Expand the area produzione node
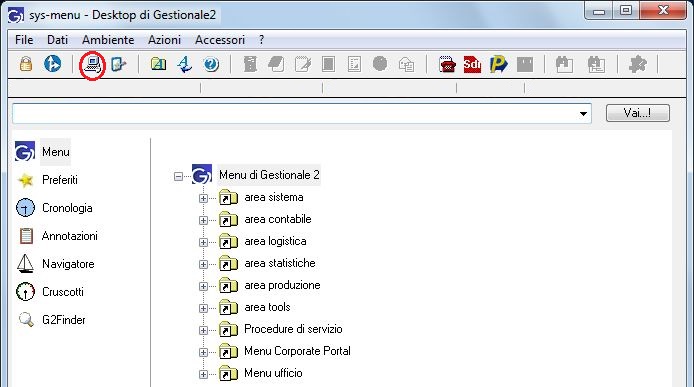Viewport: 694px width, 387px height. click(x=203, y=286)
